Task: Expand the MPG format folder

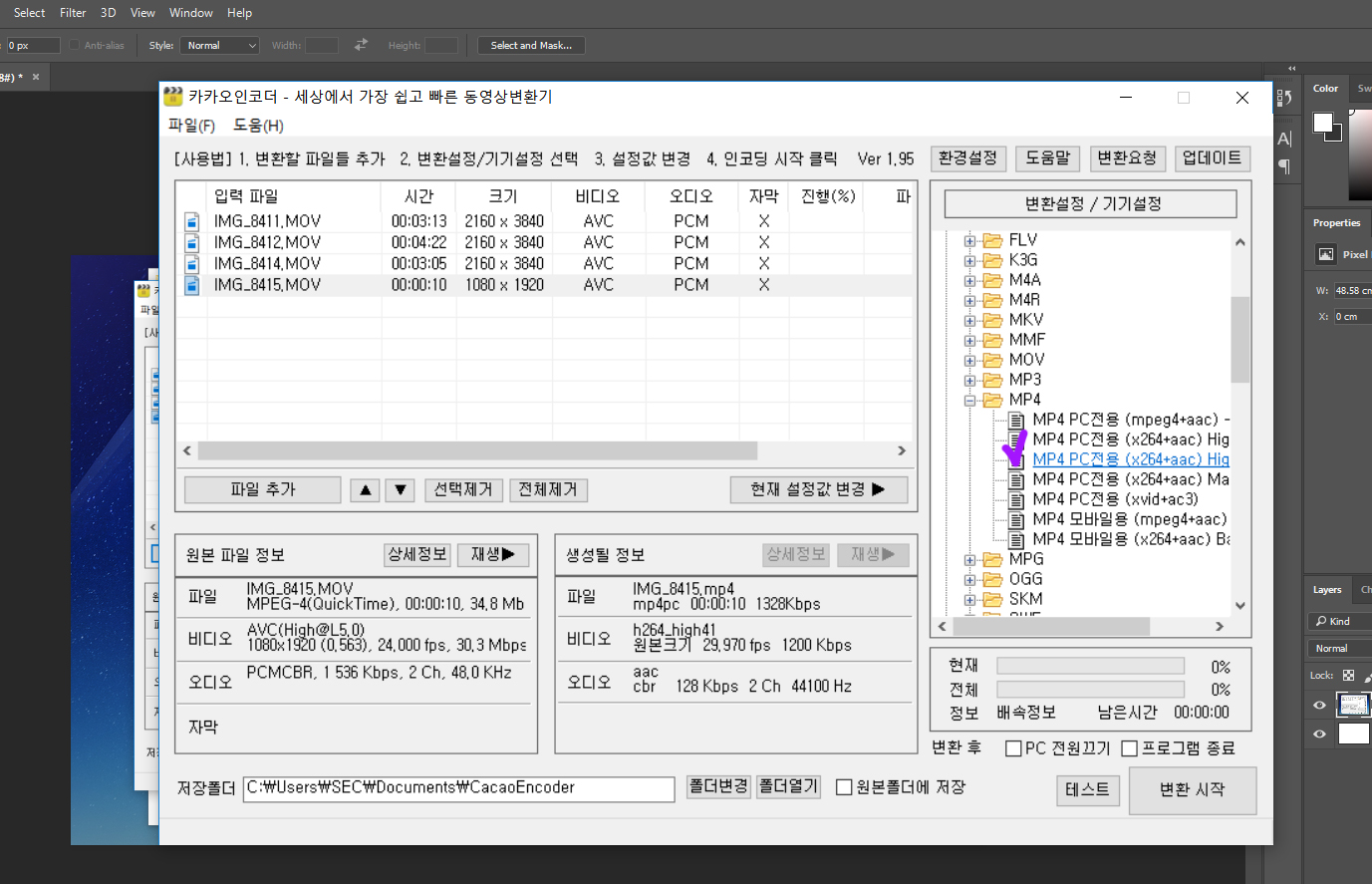Action: 969,560
